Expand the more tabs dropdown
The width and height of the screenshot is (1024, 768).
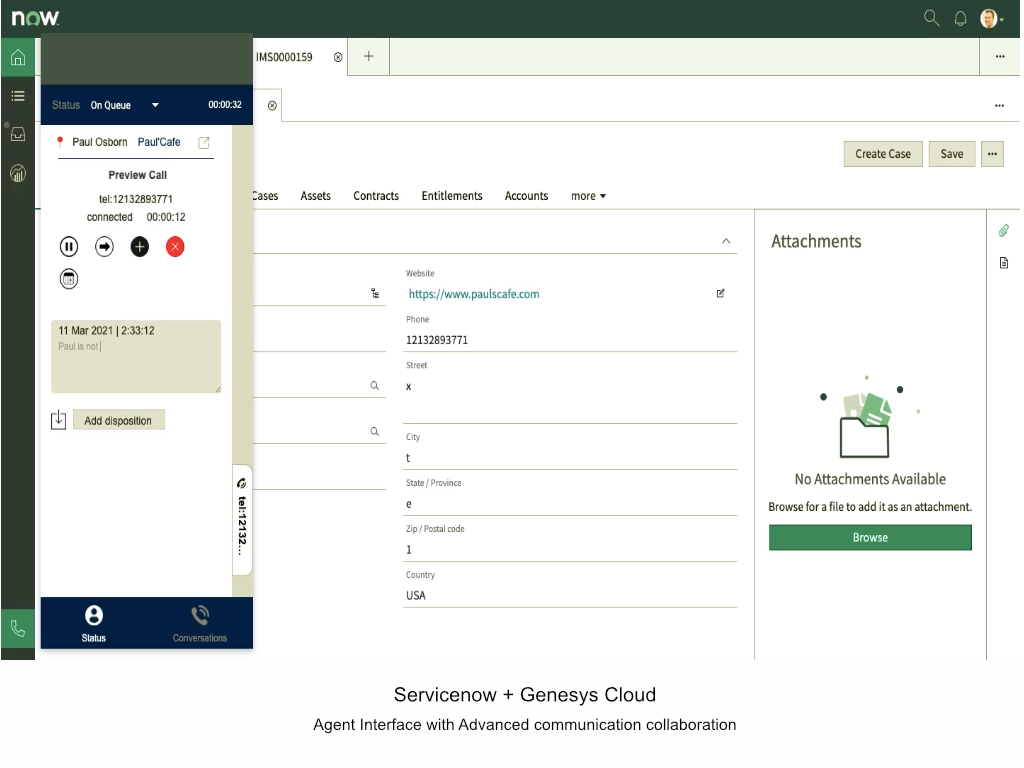click(588, 196)
